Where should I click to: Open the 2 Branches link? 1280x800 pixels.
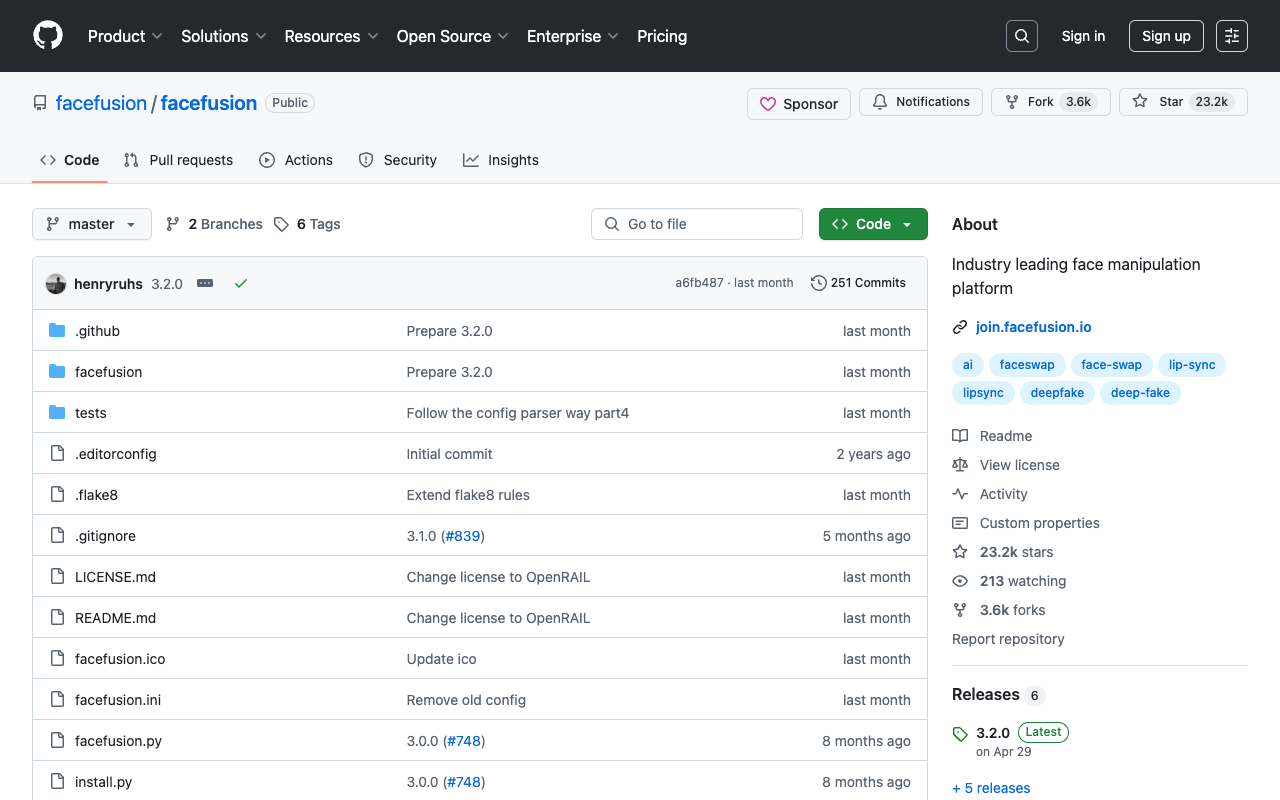[x=214, y=224]
